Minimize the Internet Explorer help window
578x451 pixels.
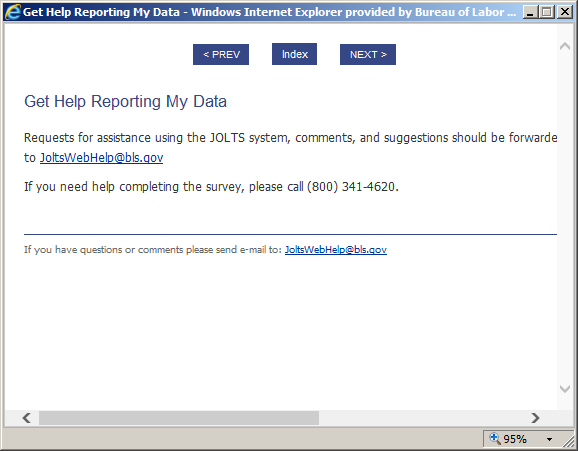click(530, 12)
